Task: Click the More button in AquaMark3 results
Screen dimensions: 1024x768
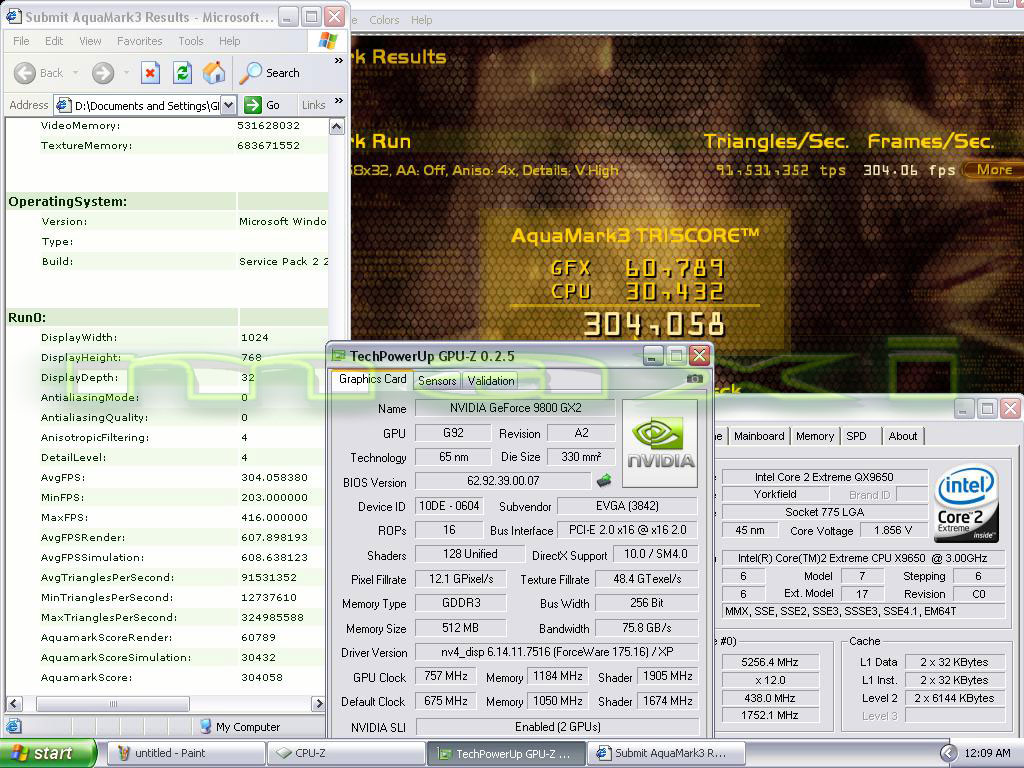Action: coord(993,170)
